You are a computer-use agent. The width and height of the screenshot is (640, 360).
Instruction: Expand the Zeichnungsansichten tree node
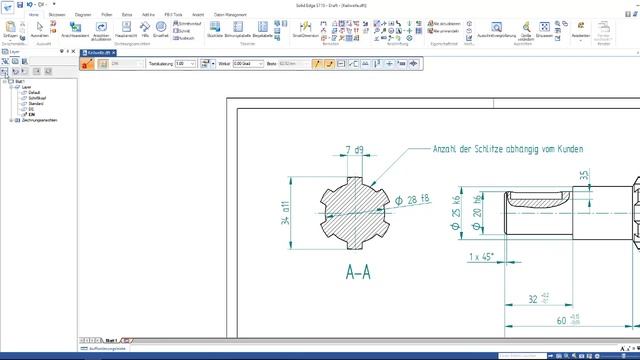(x=11, y=120)
